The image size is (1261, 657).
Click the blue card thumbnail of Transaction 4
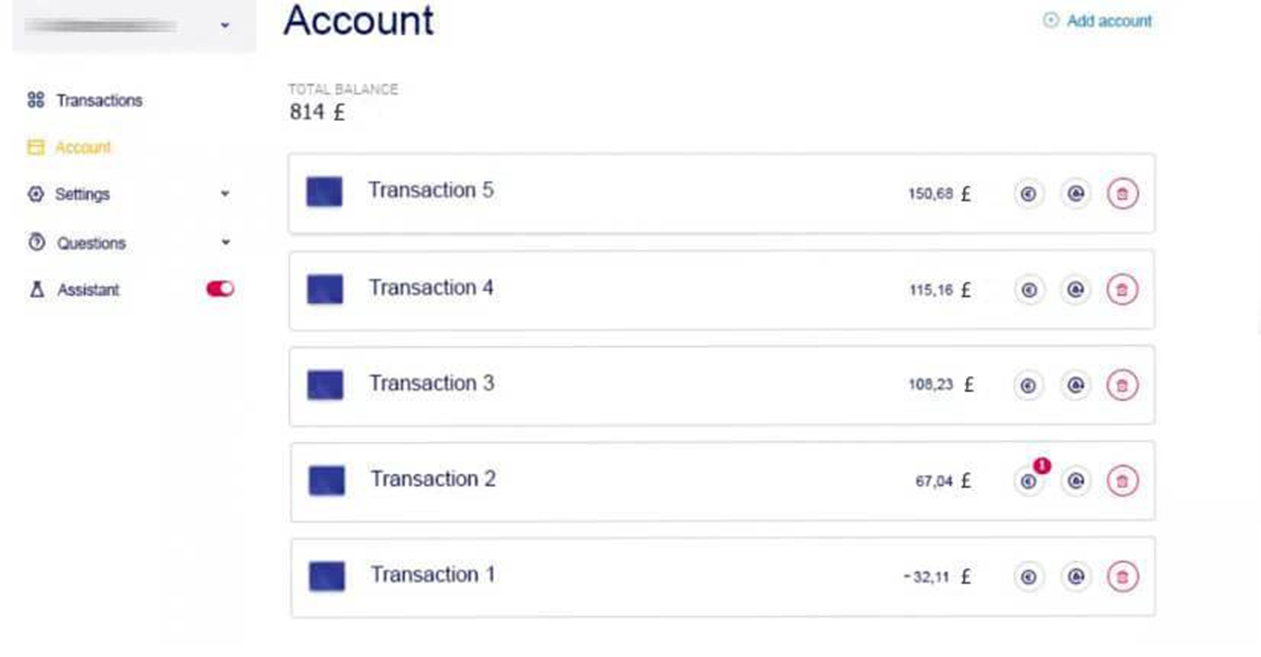(x=325, y=290)
